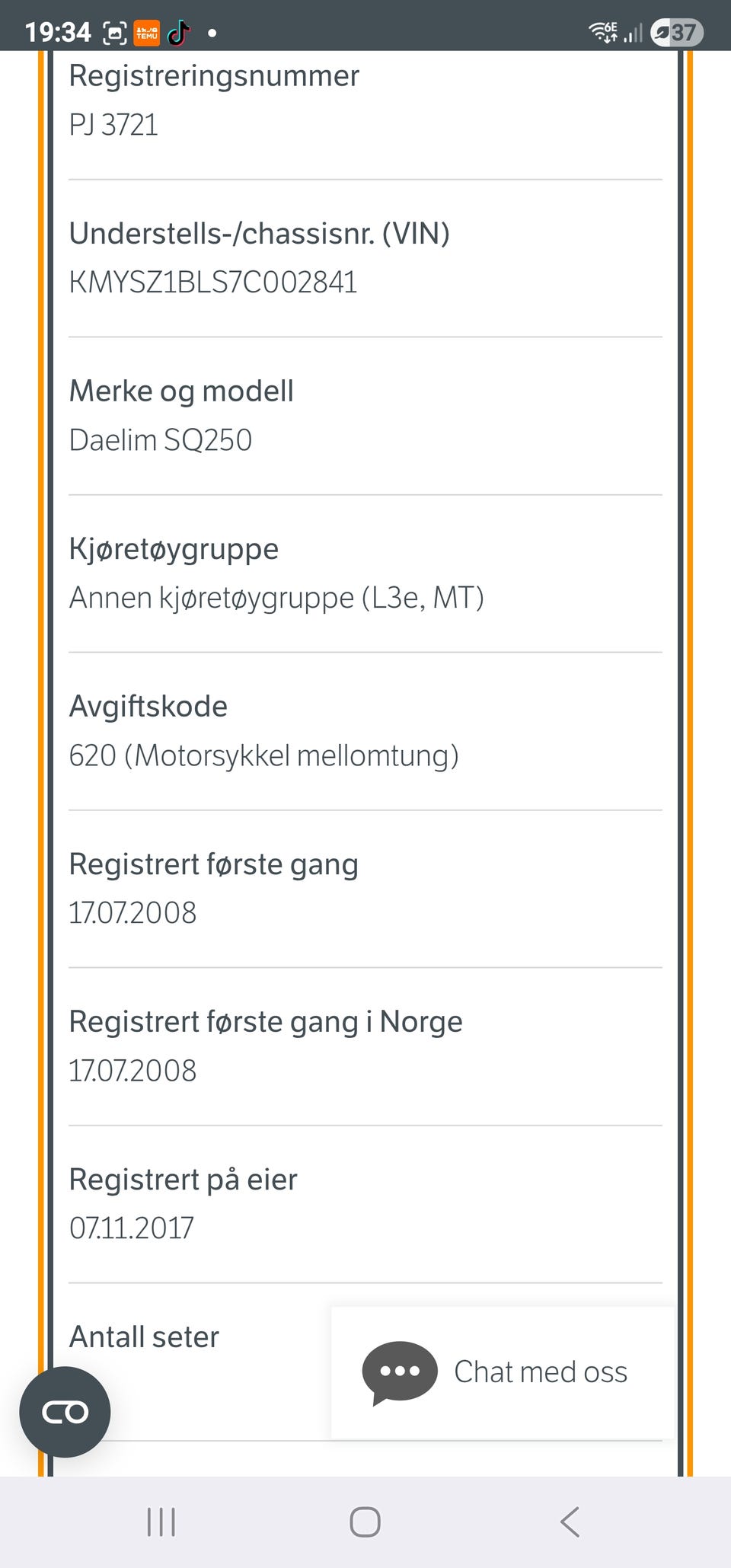Image resolution: width=731 pixels, height=1568 pixels.
Task: Open the Chat med oss widget
Action: (x=503, y=1372)
